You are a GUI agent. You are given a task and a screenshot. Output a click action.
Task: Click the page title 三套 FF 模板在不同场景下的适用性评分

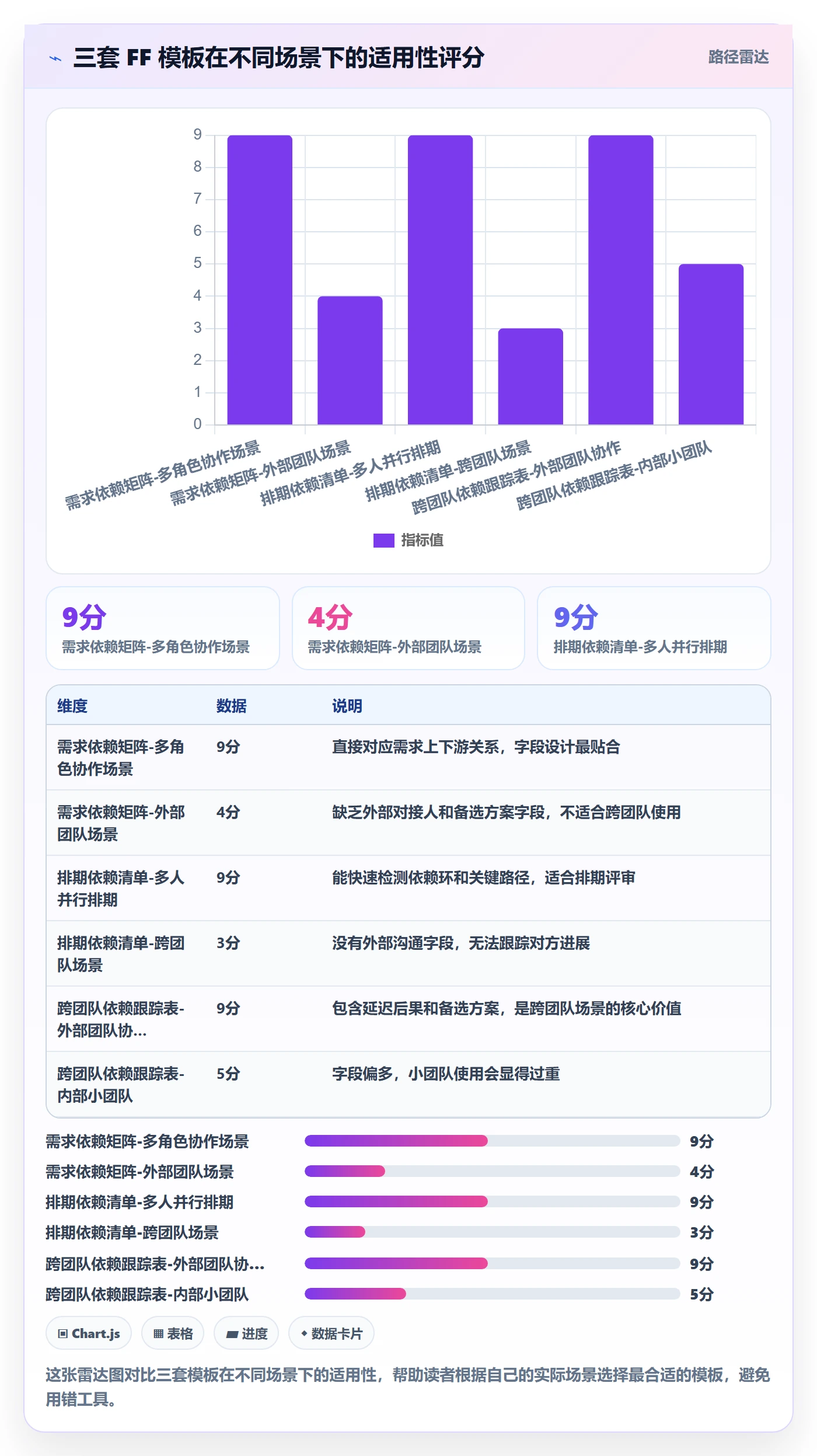point(279,58)
